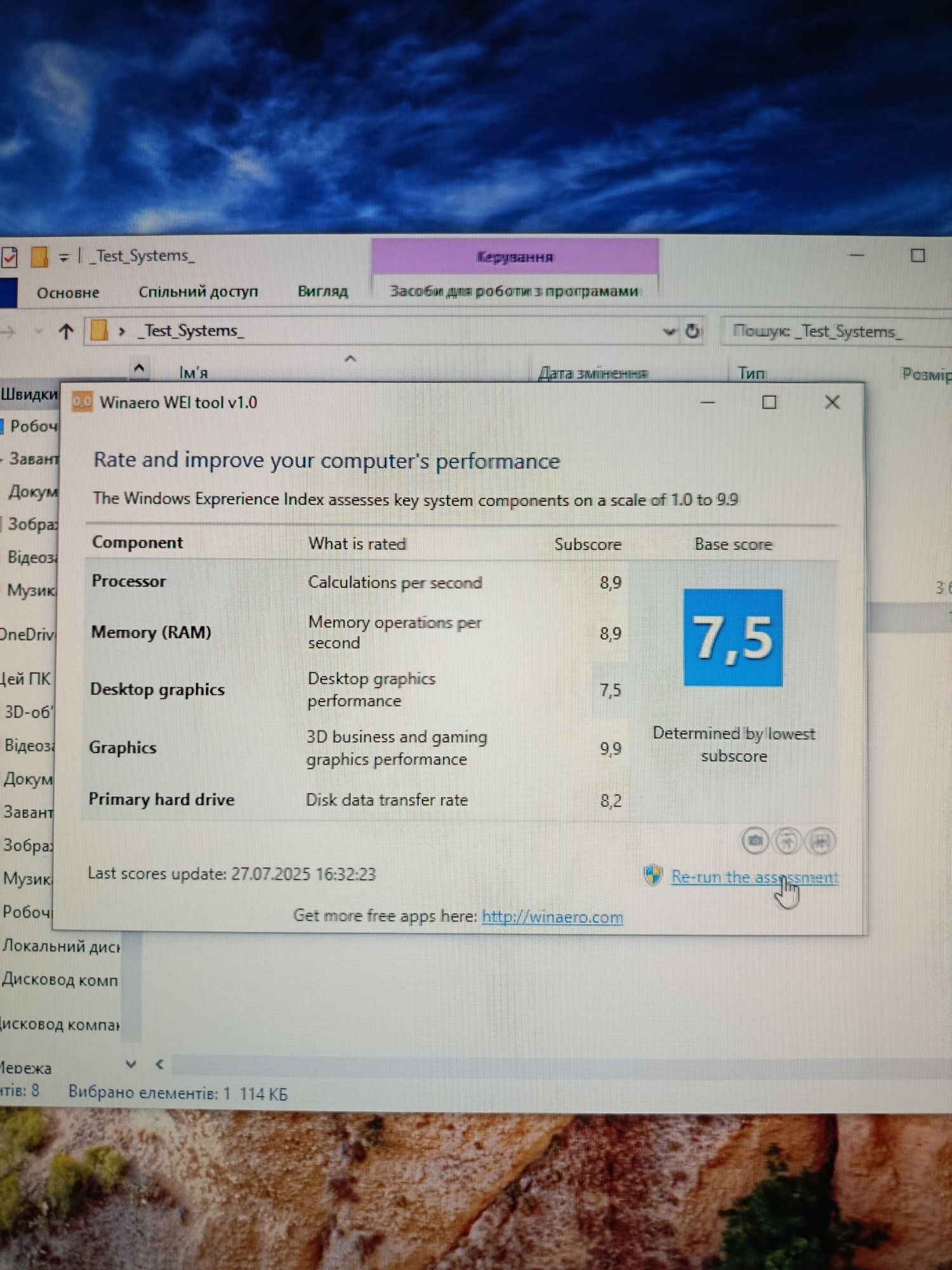Click the Primary hard drive row label
The width and height of the screenshot is (952, 1270).
coord(161,799)
